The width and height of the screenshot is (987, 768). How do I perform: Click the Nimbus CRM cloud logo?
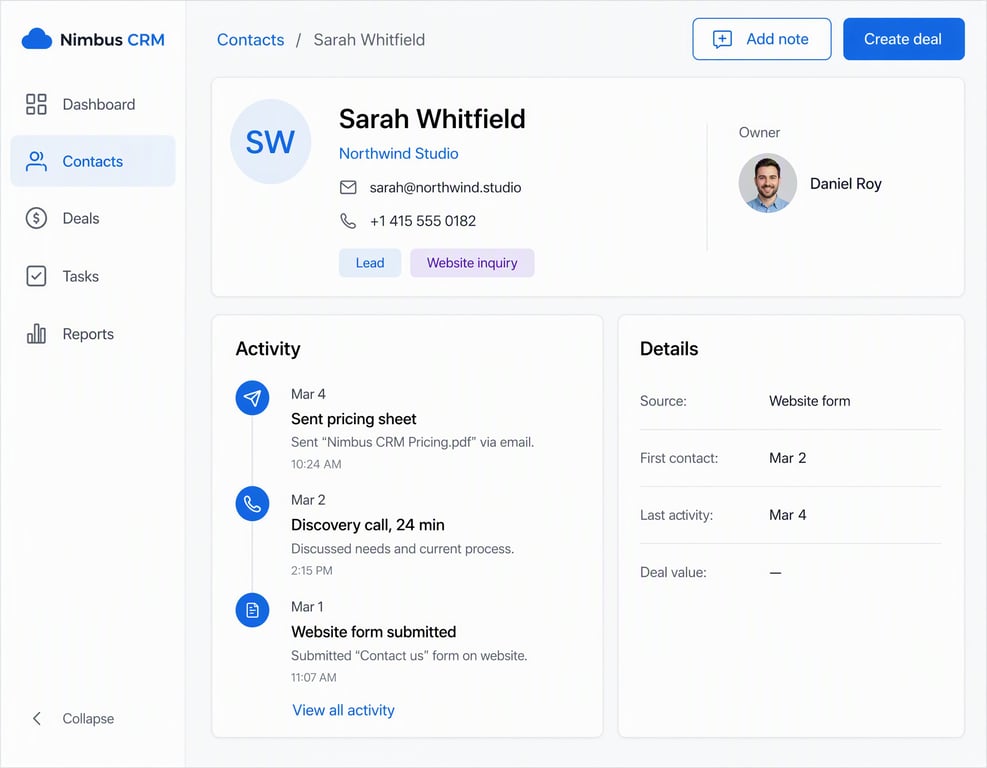click(x=37, y=39)
